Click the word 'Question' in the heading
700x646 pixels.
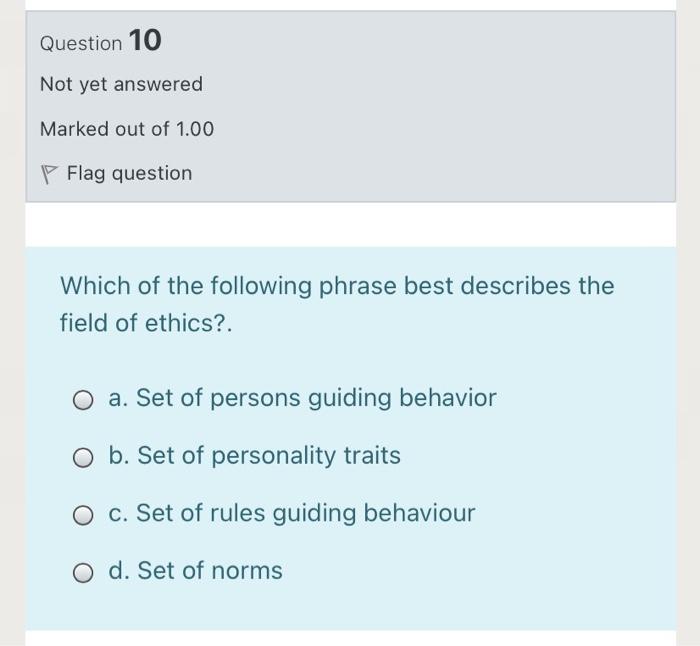(81, 43)
